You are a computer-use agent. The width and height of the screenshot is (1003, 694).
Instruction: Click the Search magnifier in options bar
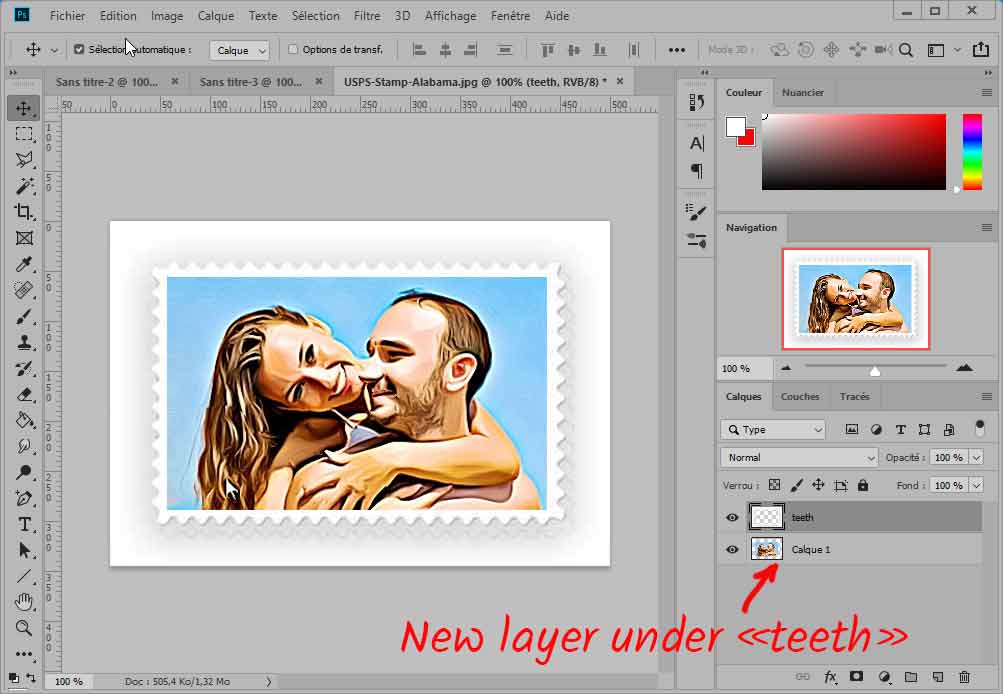pyautogui.click(x=906, y=50)
